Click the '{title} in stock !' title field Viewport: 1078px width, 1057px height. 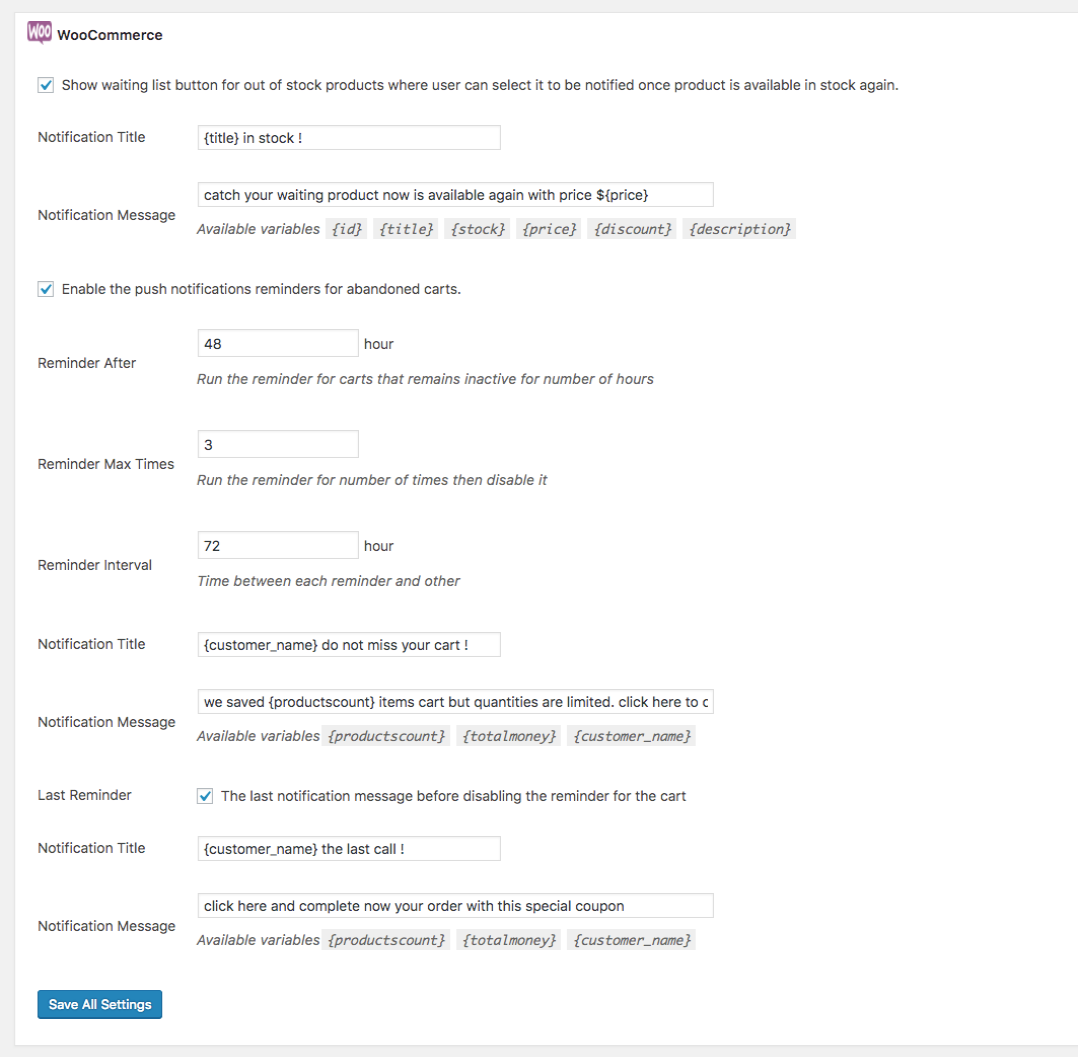click(x=349, y=138)
